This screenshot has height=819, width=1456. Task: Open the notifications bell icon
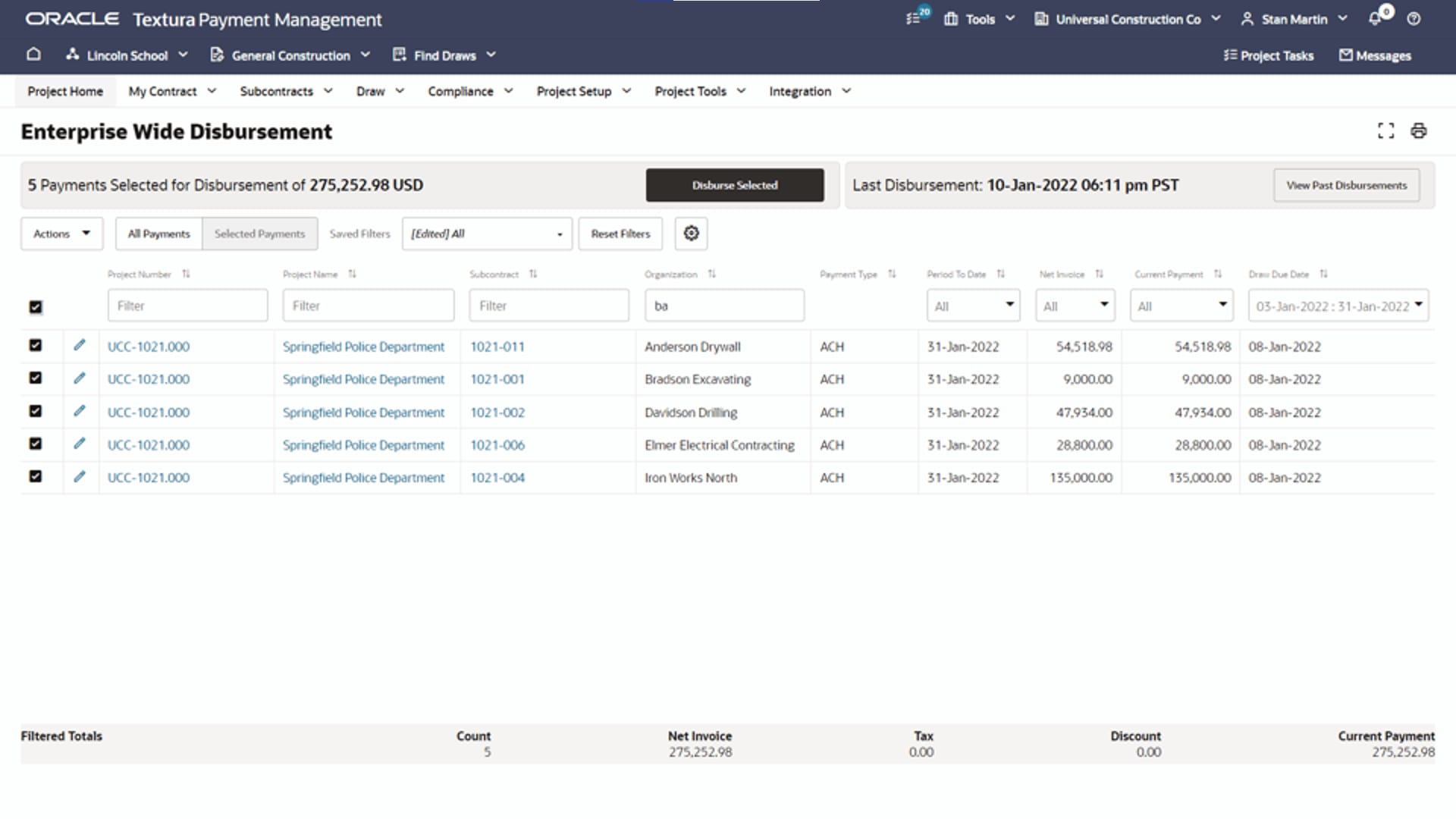click(1375, 19)
